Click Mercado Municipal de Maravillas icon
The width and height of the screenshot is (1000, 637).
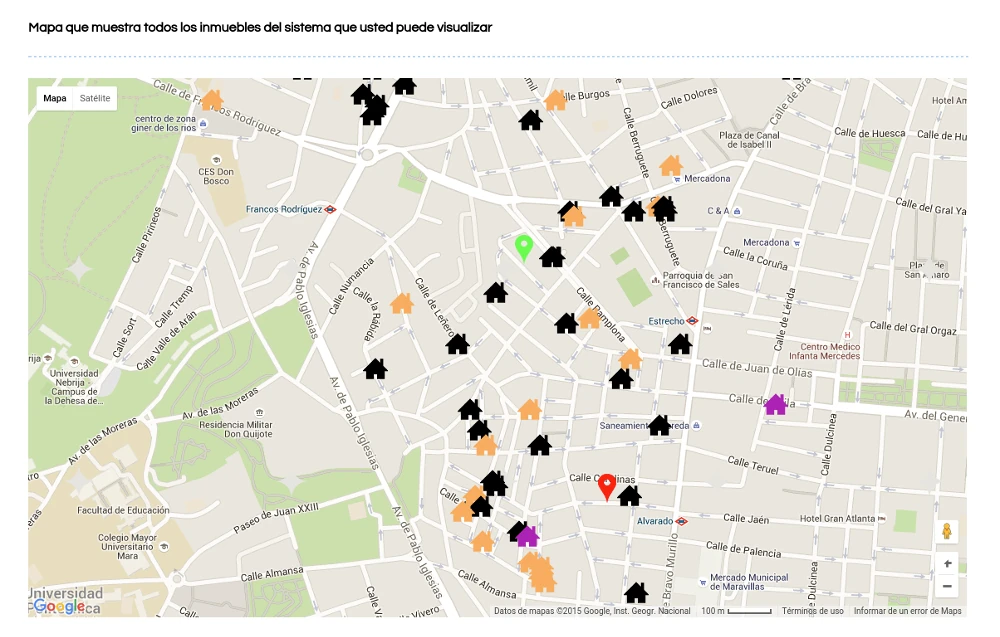(x=703, y=582)
